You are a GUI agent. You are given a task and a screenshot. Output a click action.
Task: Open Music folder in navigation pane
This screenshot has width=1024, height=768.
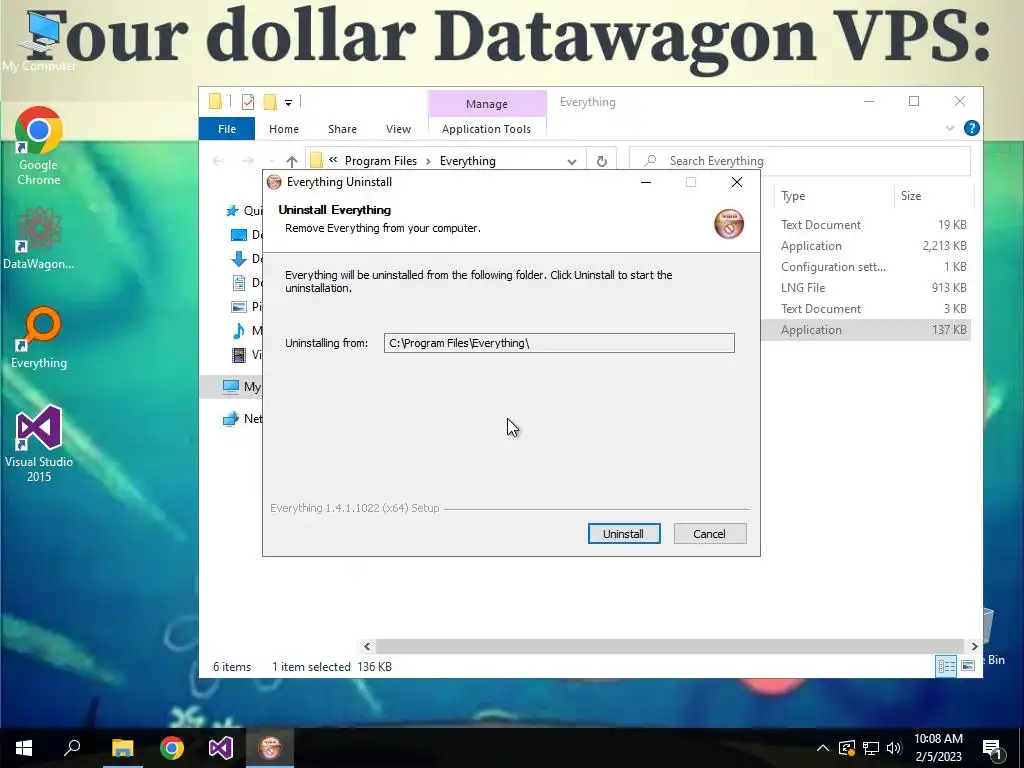[246, 330]
